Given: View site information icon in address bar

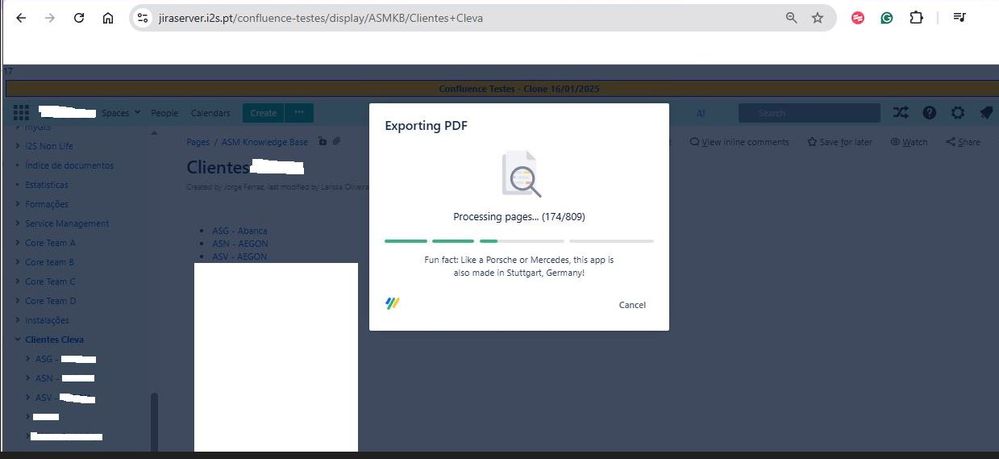Looking at the screenshot, I should pos(143,18).
